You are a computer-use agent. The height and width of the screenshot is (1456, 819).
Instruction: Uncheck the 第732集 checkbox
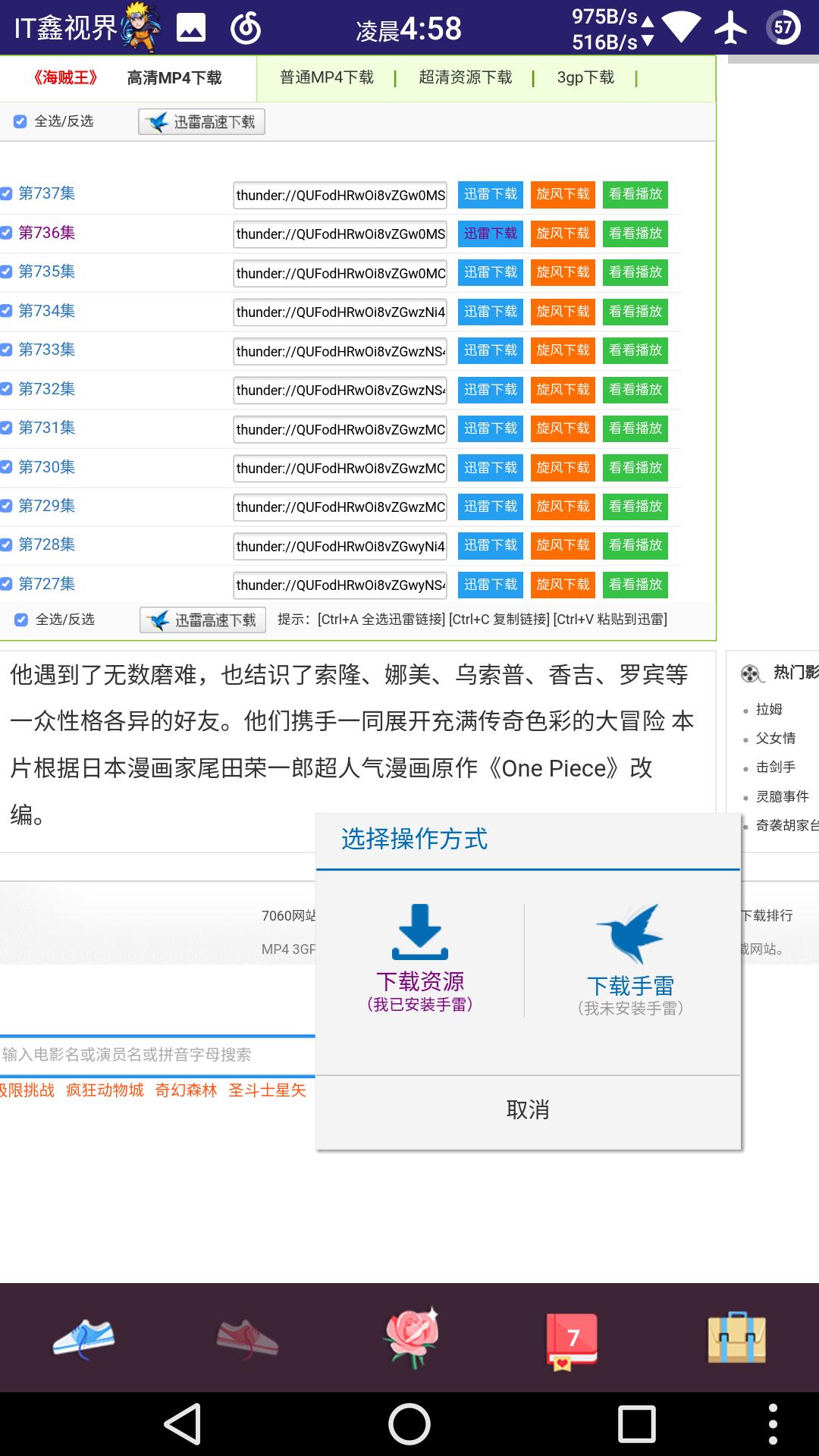(x=6, y=389)
